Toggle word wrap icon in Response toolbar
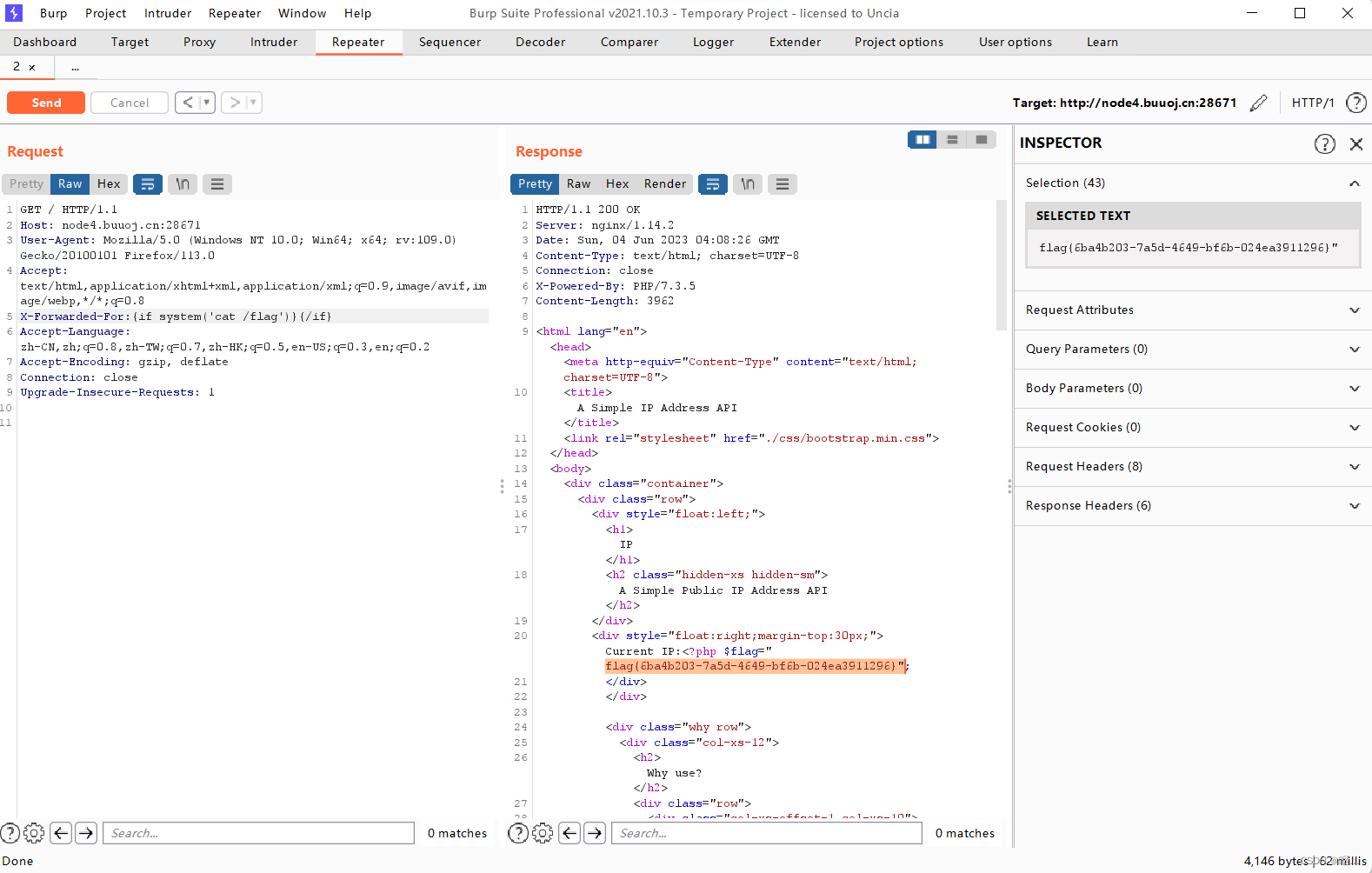This screenshot has width=1372, height=873. [x=713, y=183]
